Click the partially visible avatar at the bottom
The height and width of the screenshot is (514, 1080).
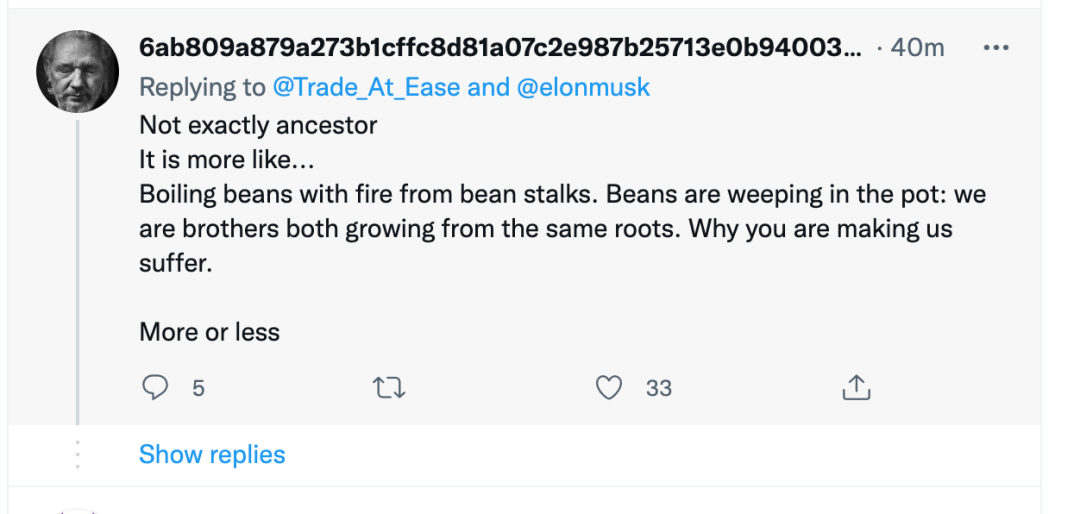[78, 510]
